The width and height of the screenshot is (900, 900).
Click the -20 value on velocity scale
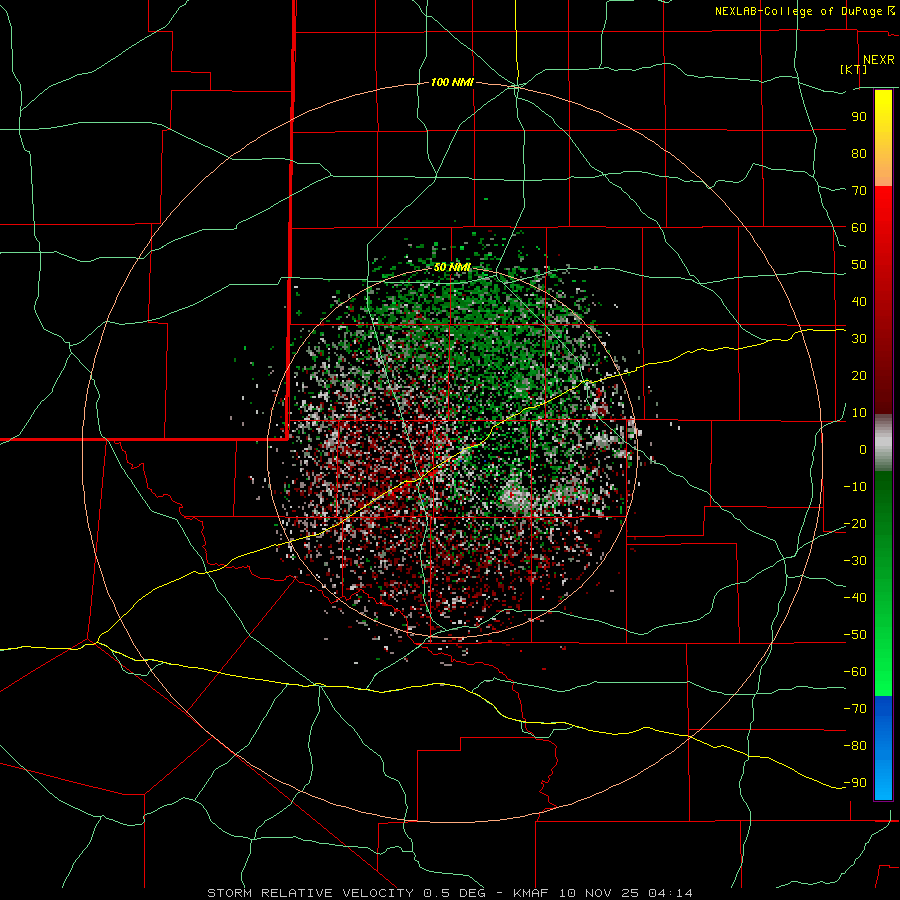[x=855, y=523]
